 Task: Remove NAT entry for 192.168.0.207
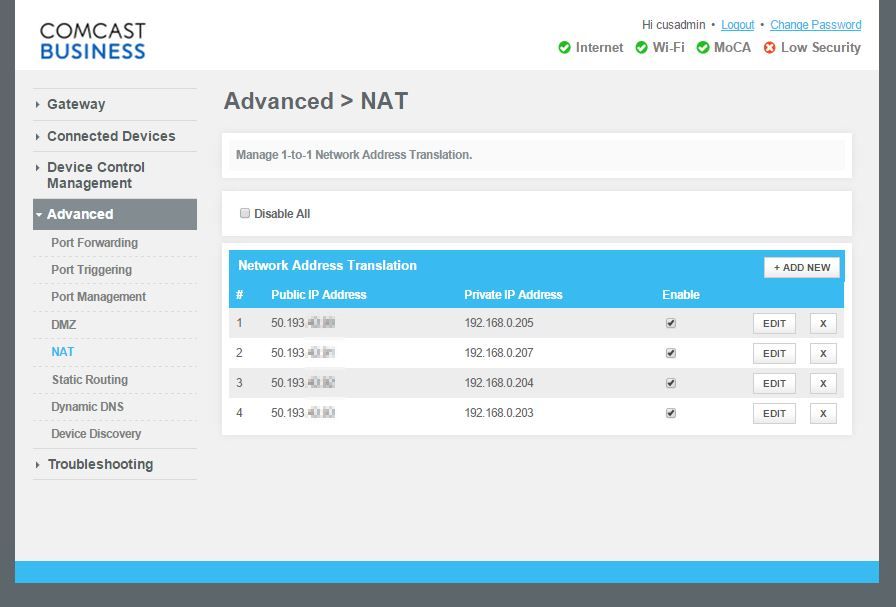(823, 354)
